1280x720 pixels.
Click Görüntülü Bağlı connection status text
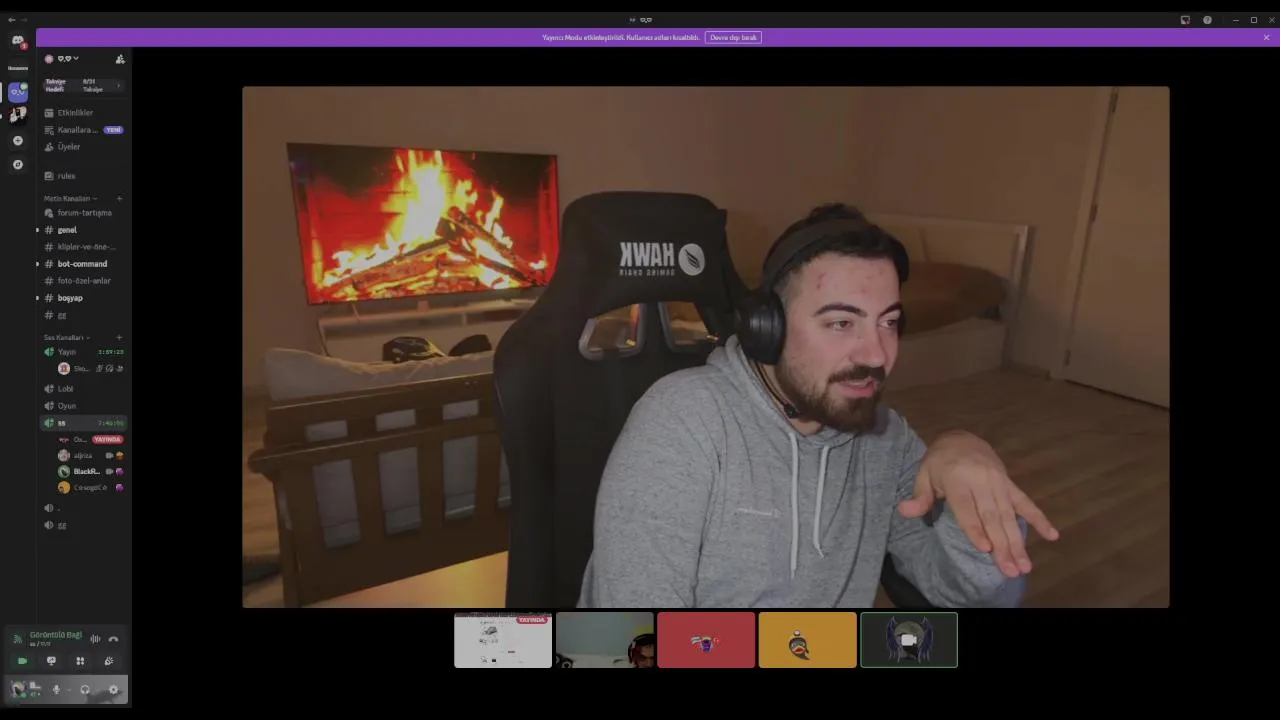pos(56,635)
